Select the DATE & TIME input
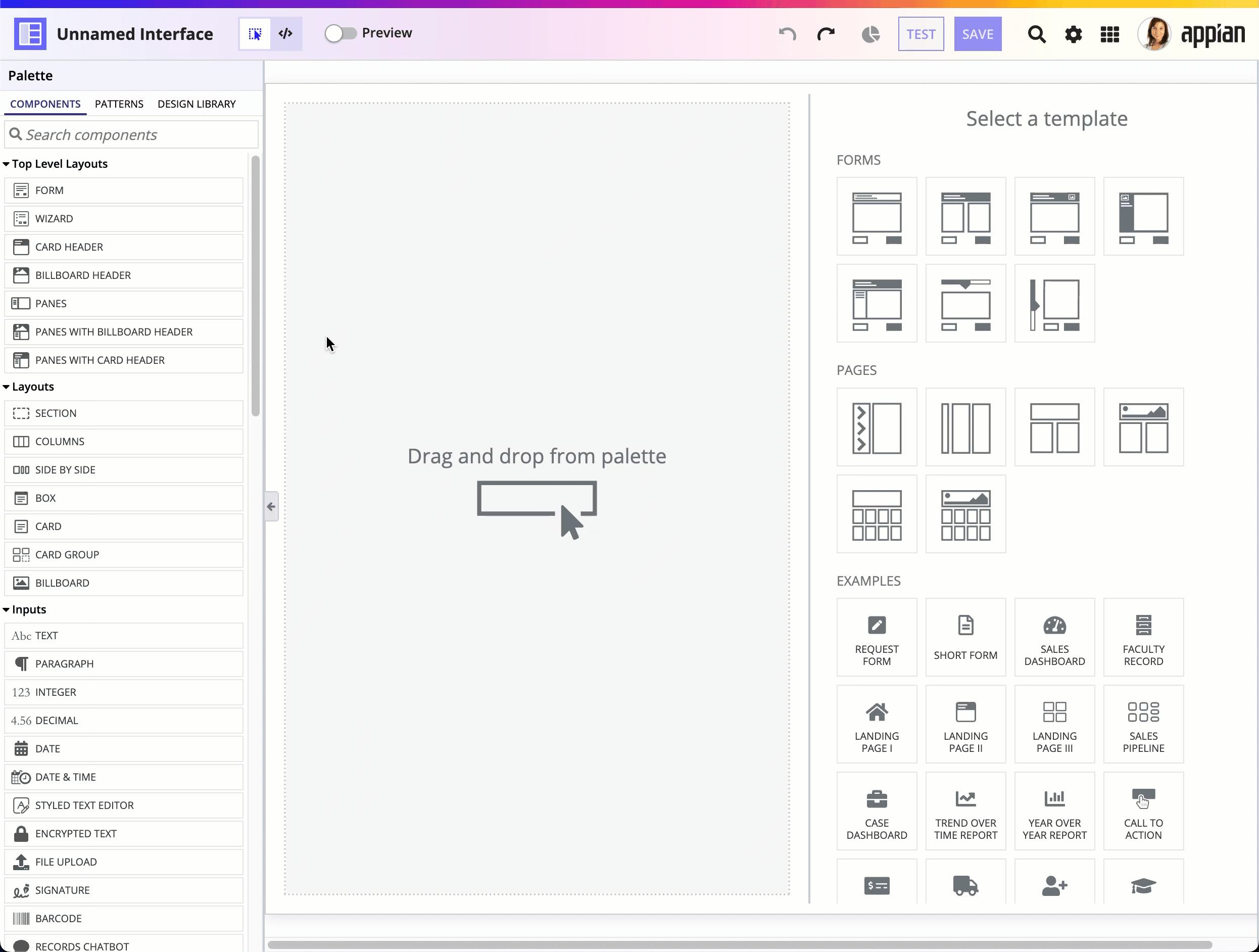 (123, 777)
